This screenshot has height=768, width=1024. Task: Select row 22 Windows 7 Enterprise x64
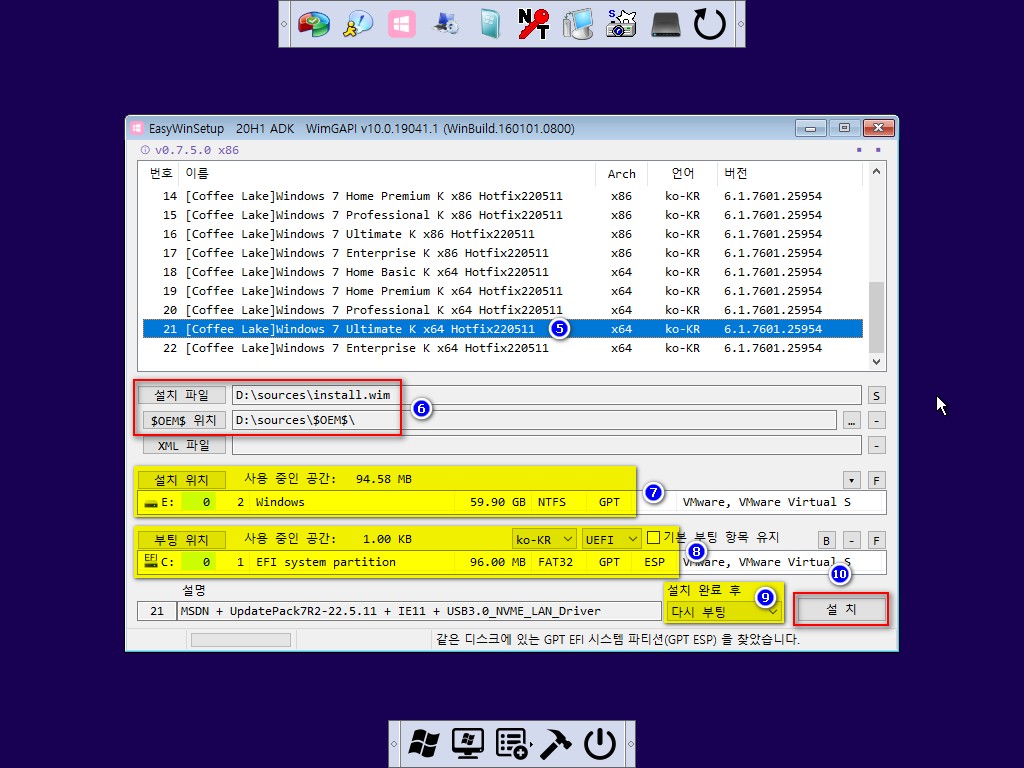click(x=503, y=348)
